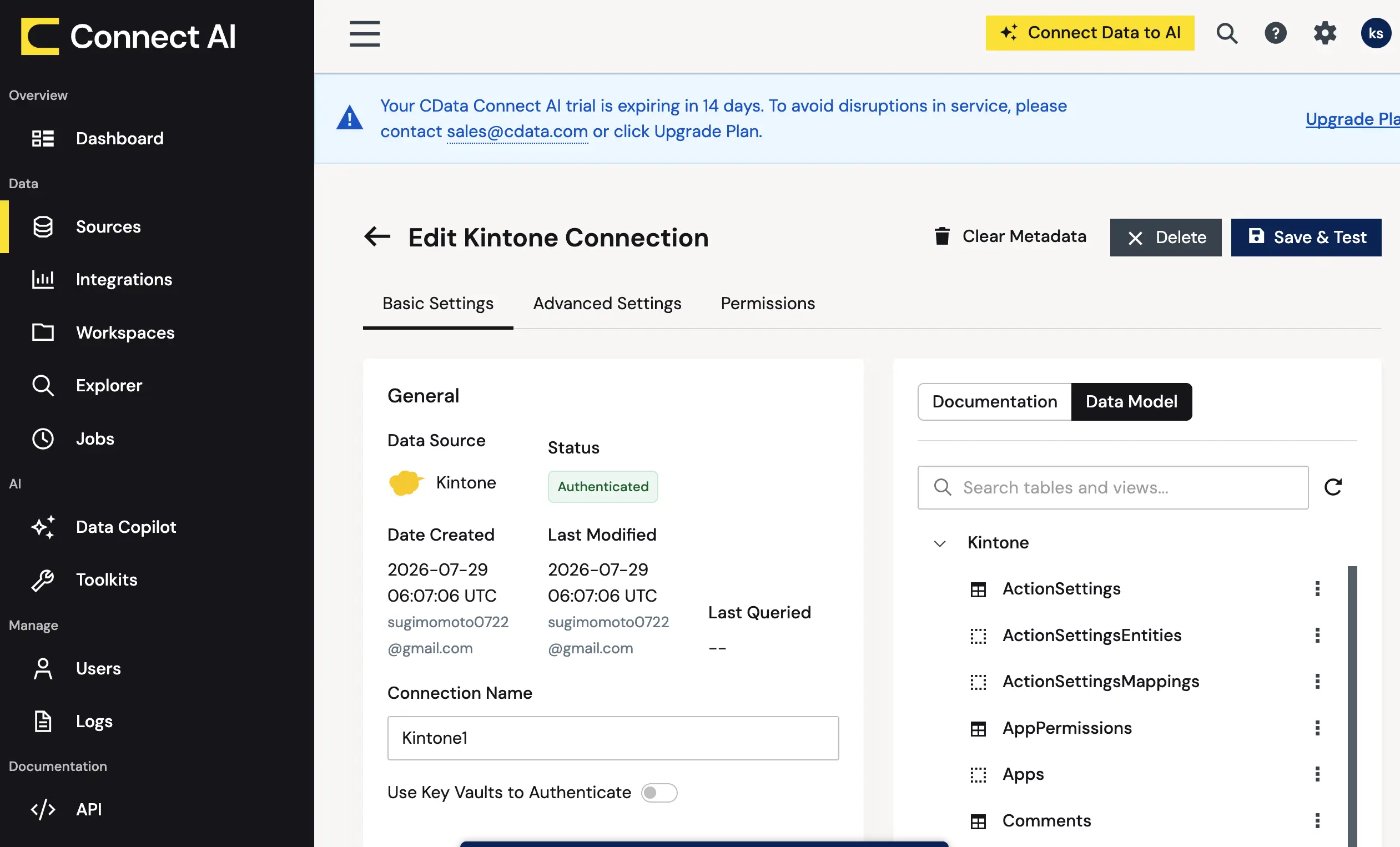1400x847 pixels.
Task: Click the Connect Data to AI button
Action: [1090, 33]
